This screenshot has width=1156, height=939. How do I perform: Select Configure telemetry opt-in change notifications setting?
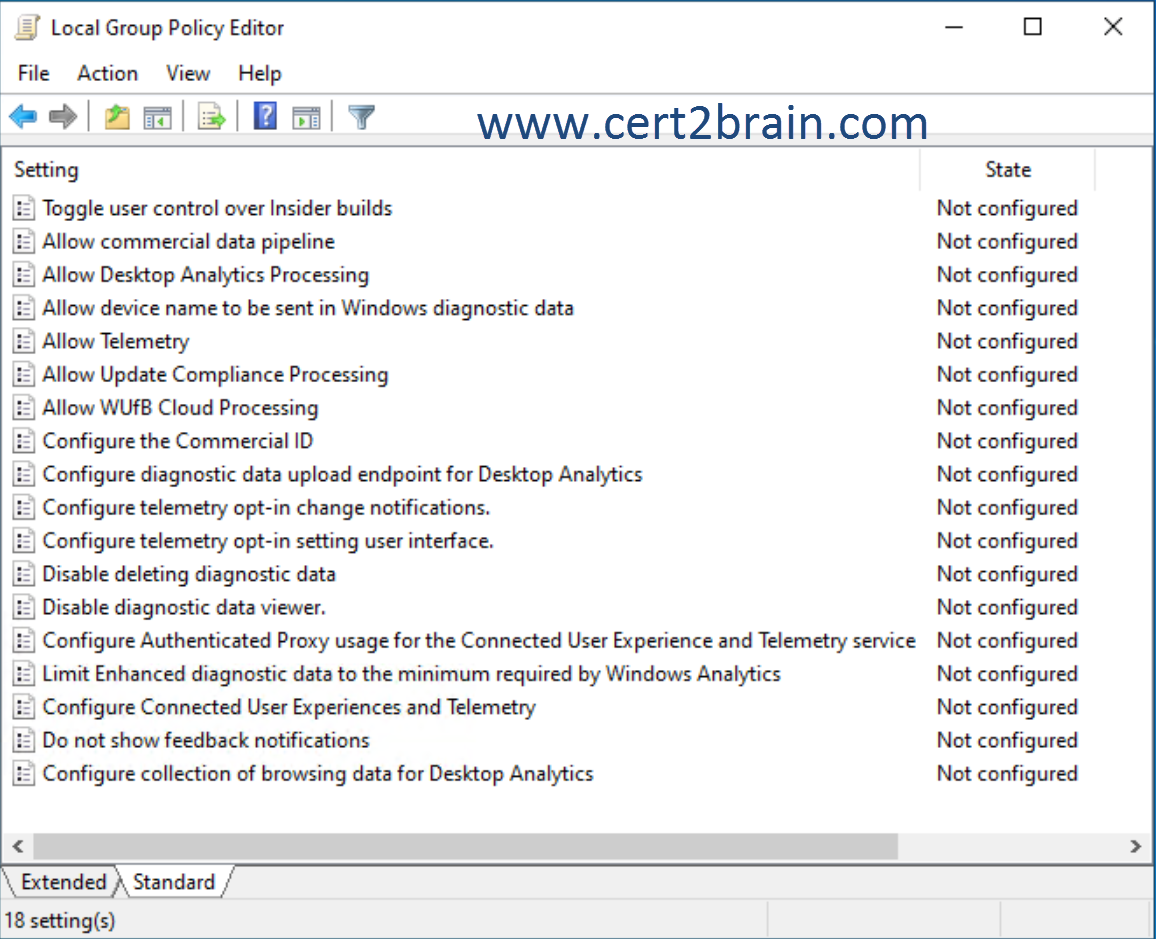point(266,507)
